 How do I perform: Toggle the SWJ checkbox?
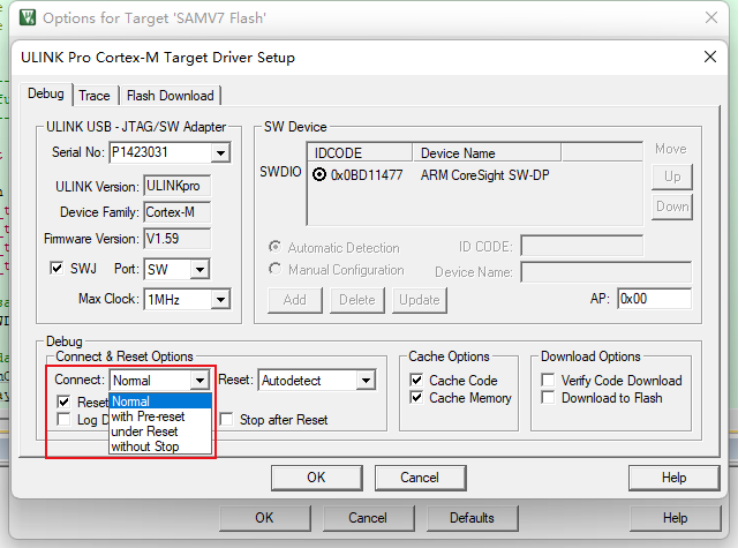(x=57, y=269)
